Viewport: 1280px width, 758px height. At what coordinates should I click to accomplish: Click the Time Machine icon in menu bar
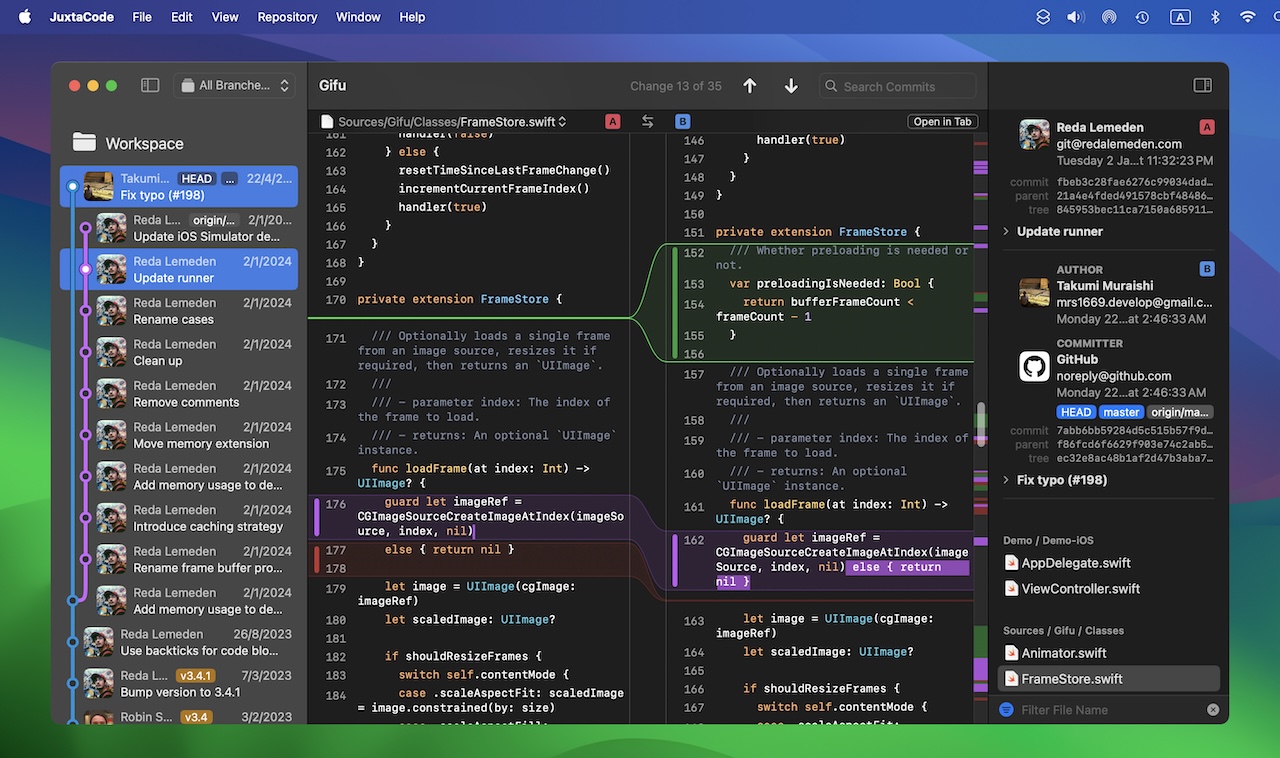[1143, 17]
